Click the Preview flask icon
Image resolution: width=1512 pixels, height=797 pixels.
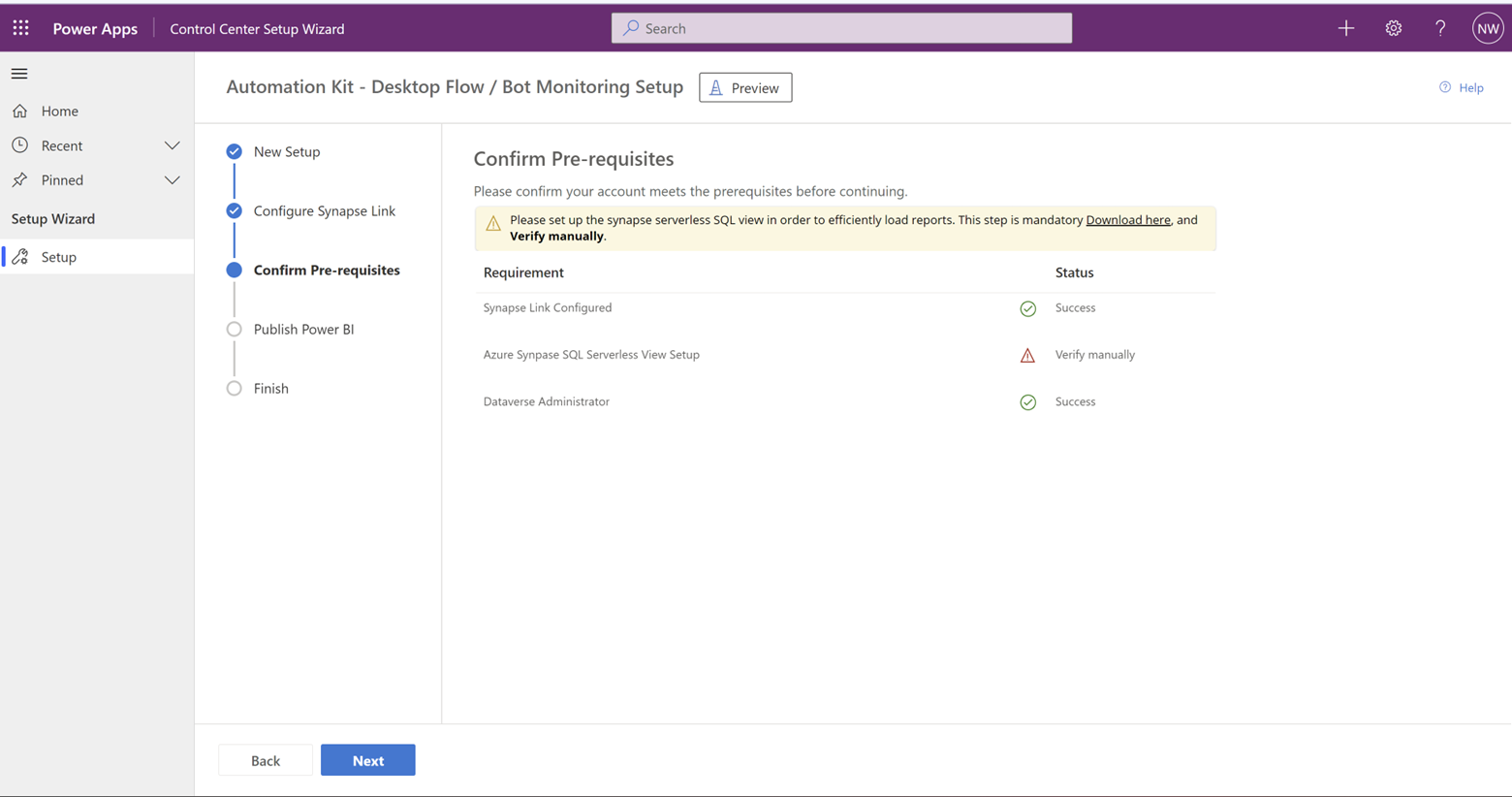pyautogui.click(x=716, y=87)
